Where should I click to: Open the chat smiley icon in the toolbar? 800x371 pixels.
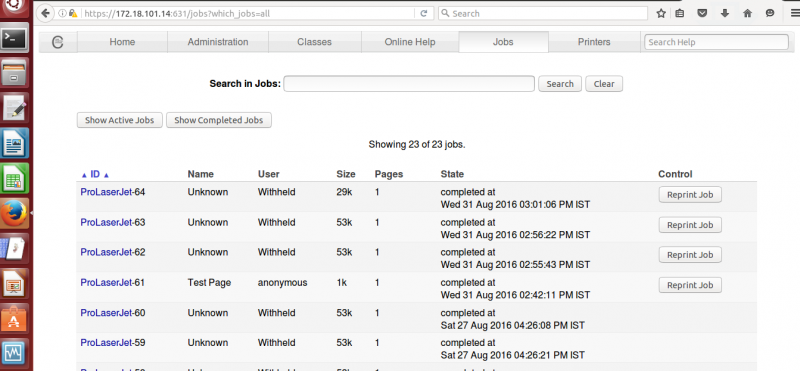click(770, 14)
